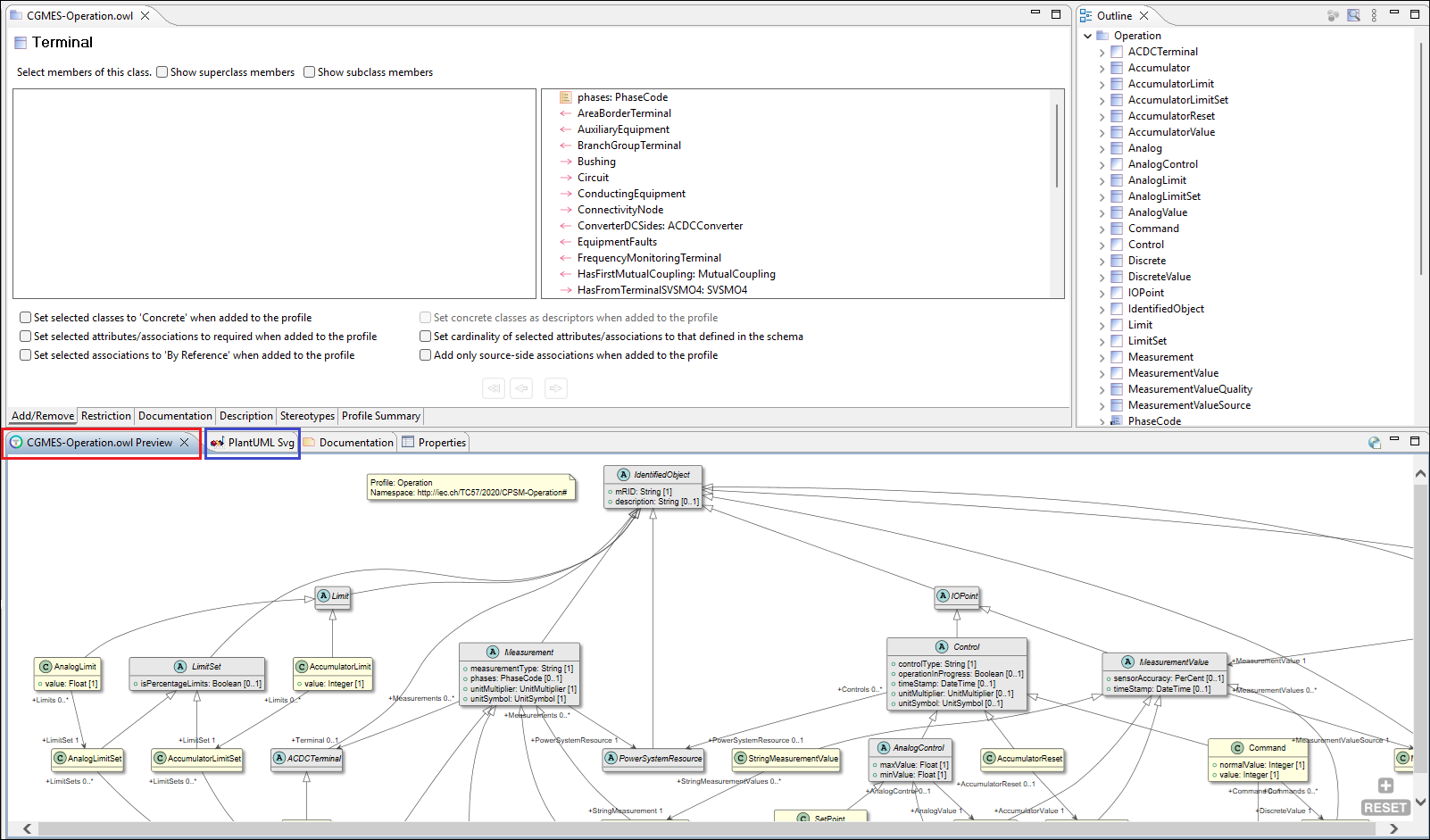Expand the Command node in Outline
The image size is (1430, 840).
[1102, 229]
